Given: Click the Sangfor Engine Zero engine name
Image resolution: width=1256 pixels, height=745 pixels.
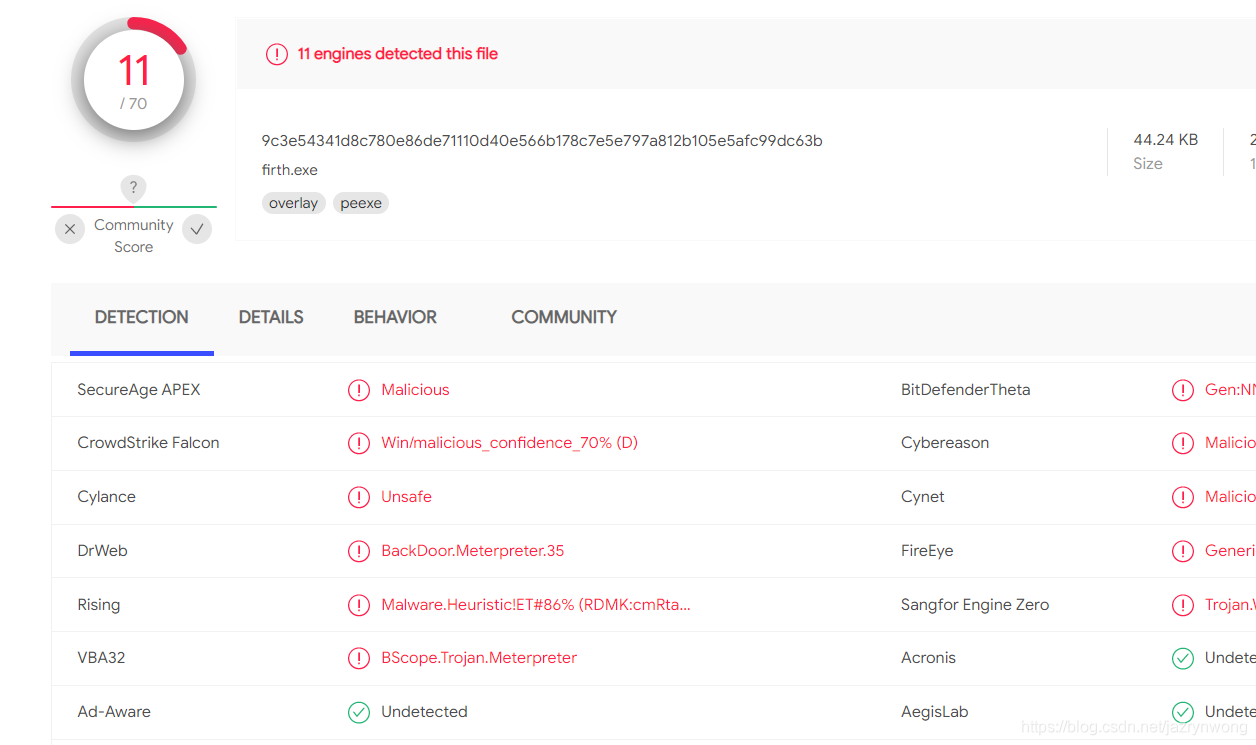Looking at the screenshot, I should [x=975, y=605].
